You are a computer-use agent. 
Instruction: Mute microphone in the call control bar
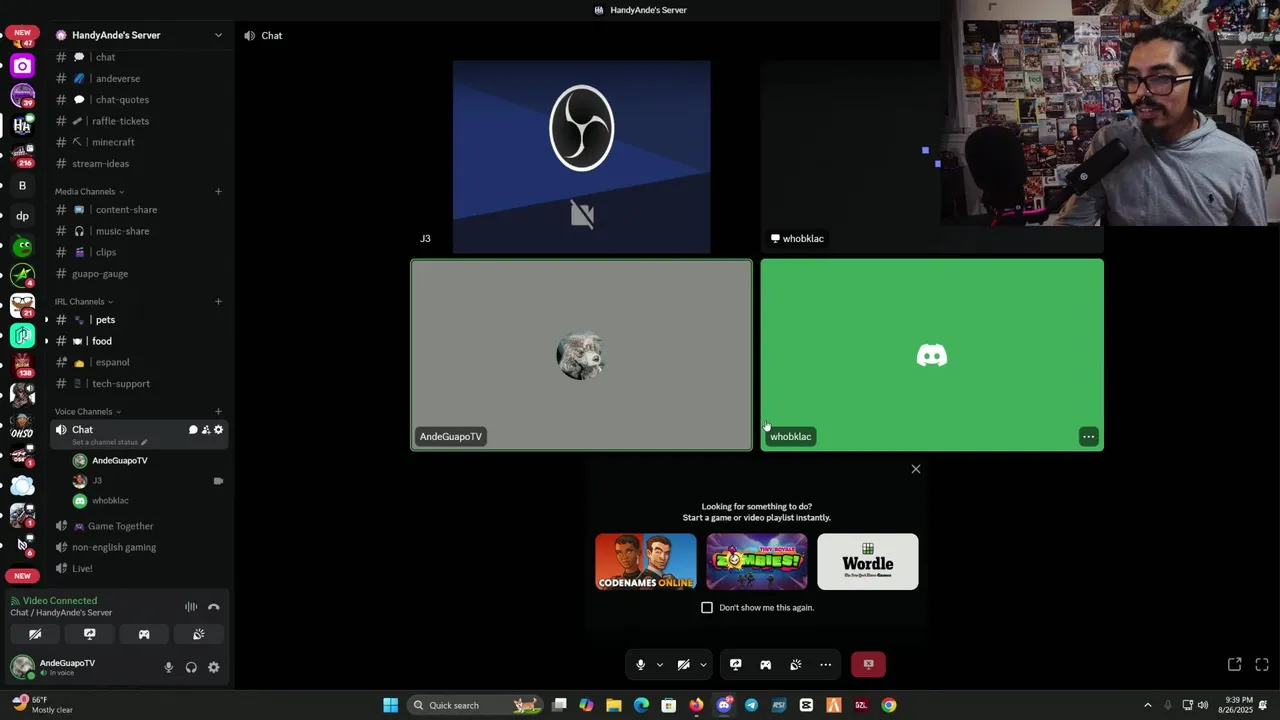(x=641, y=665)
